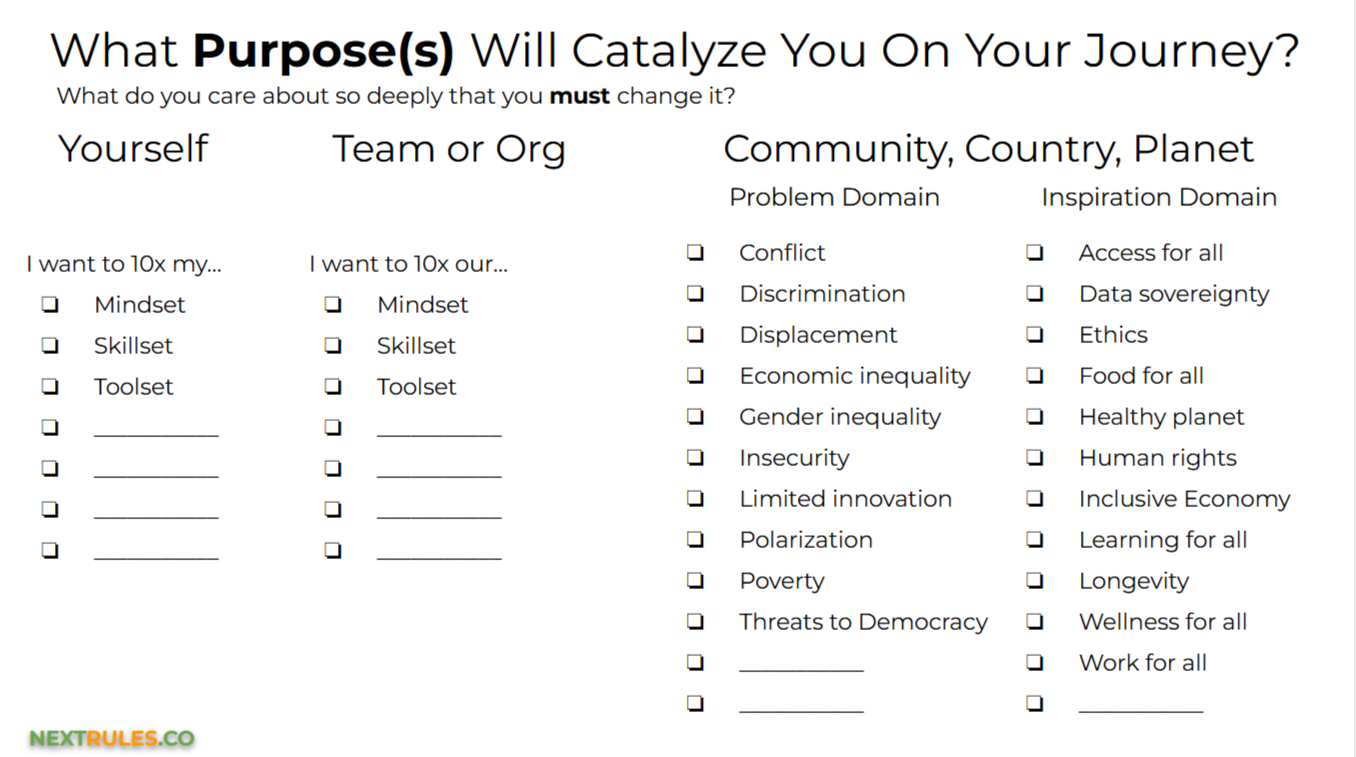
Task: Check the Mindset box under Yourself
Action: point(50,305)
